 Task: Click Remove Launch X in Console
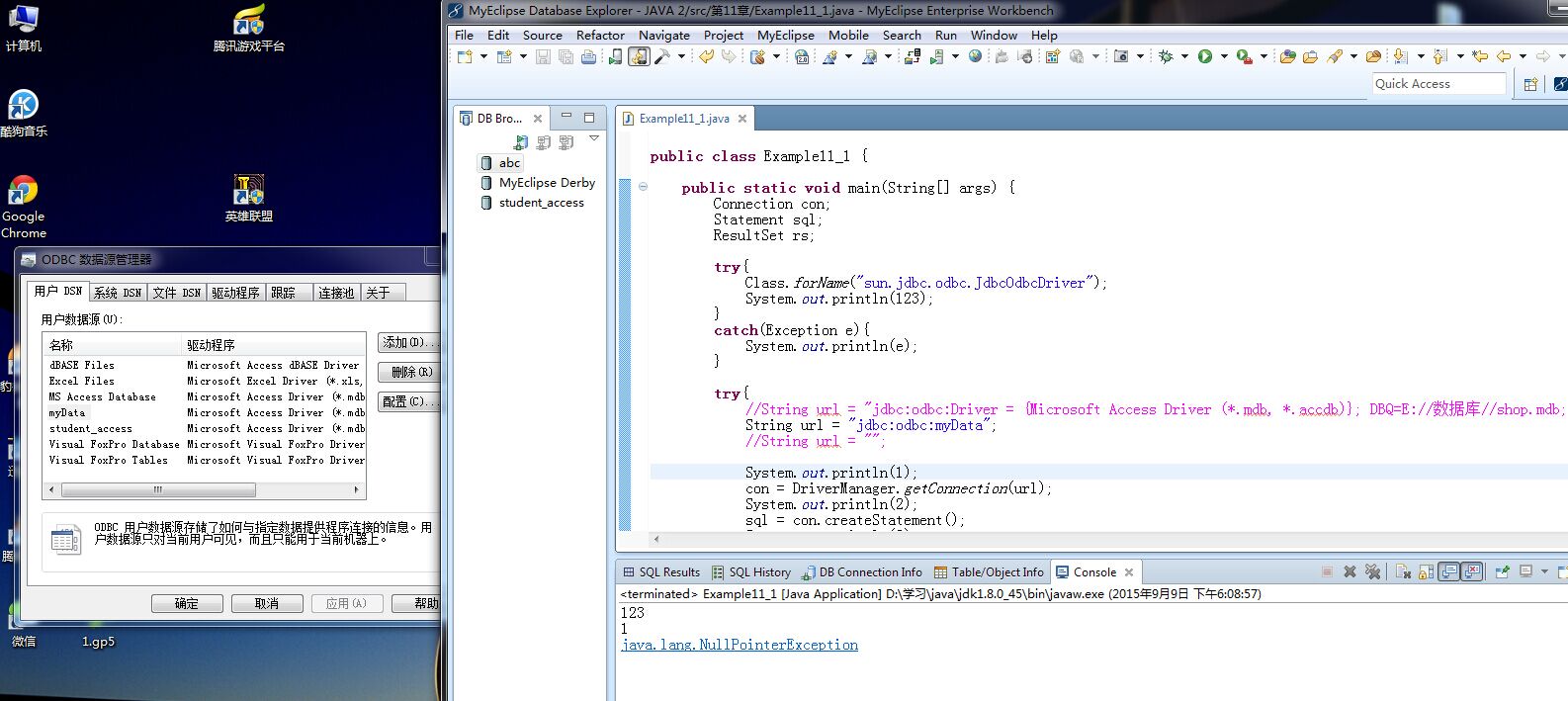[1350, 571]
